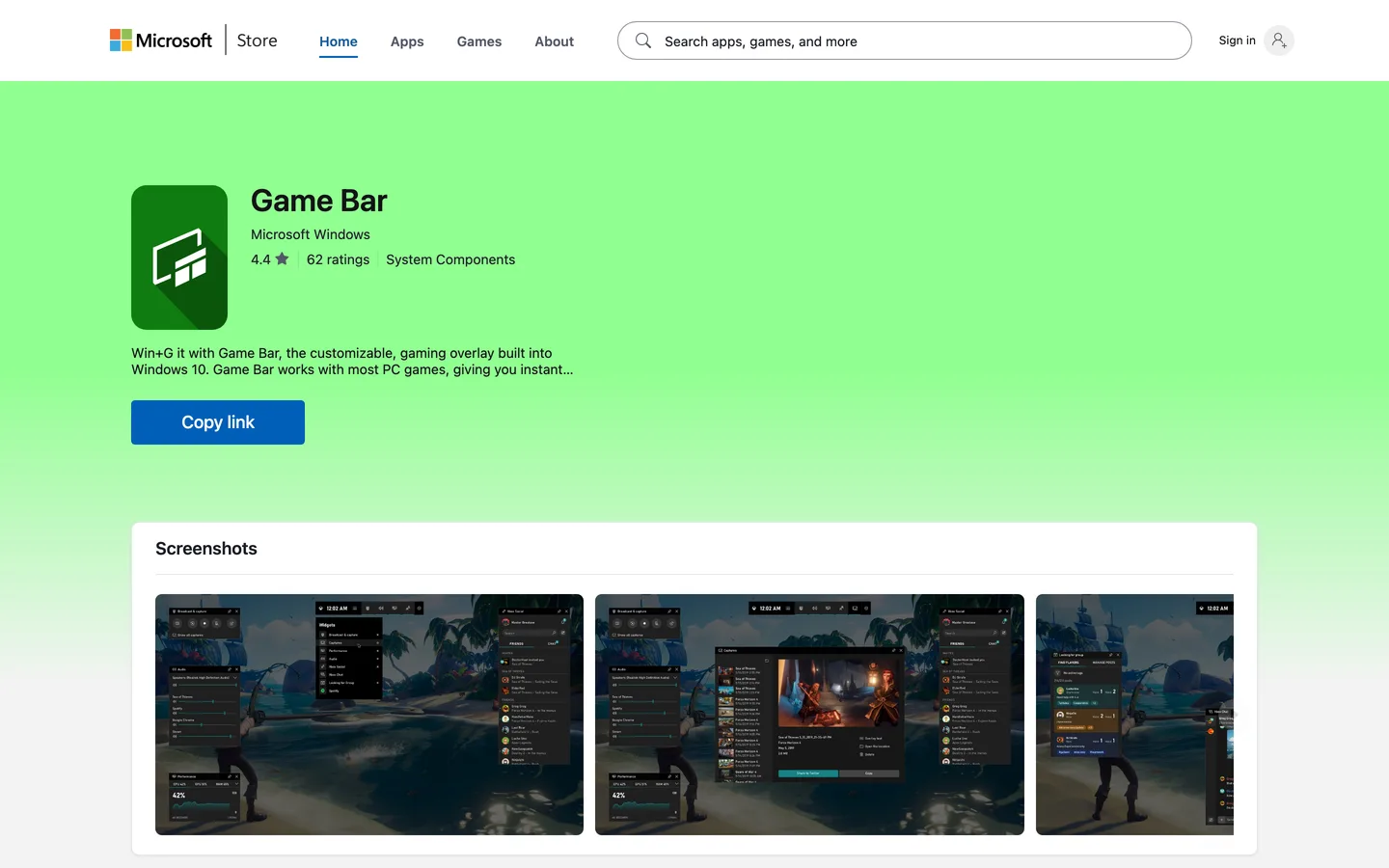Open the Microsoft Windows publisher link
Image resolution: width=1389 pixels, height=868 pixels.
click(x=311, y=234)
